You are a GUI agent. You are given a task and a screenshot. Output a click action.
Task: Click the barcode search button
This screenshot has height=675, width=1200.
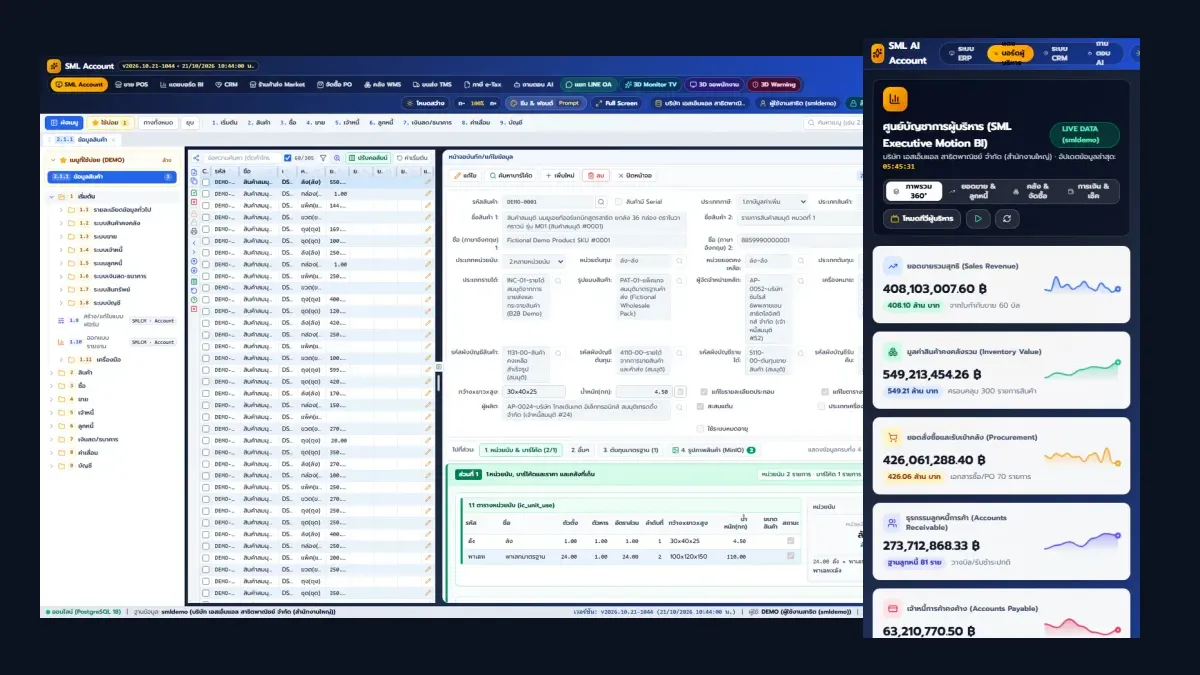[x=510, y=175]
